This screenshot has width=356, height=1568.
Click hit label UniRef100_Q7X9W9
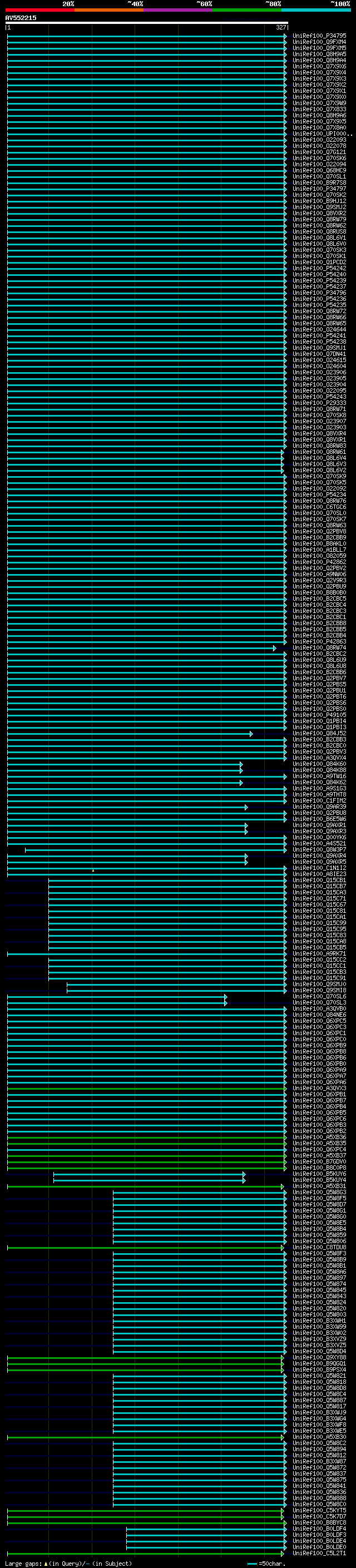[x=319, y=103]
